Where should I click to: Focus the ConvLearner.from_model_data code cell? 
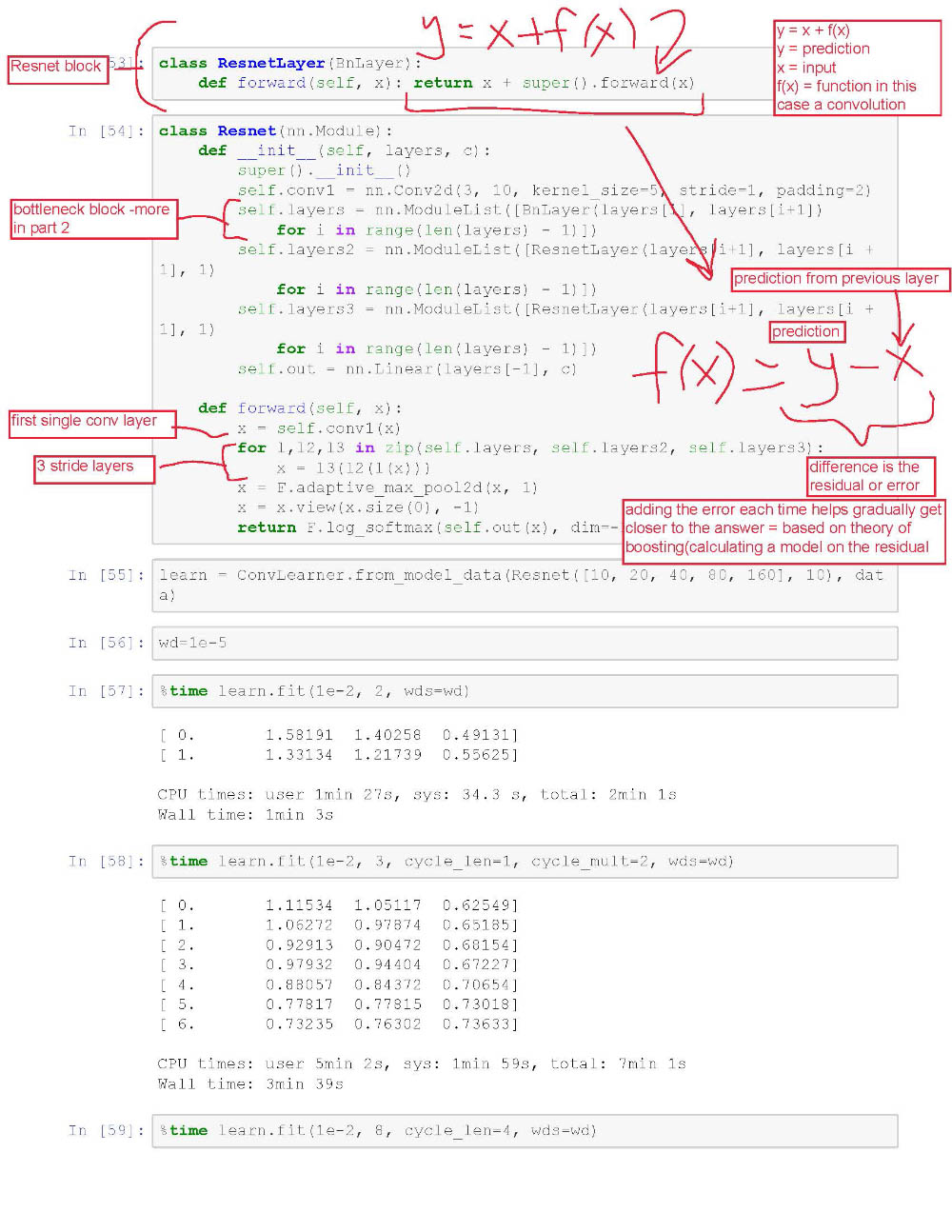coord(525,585)
